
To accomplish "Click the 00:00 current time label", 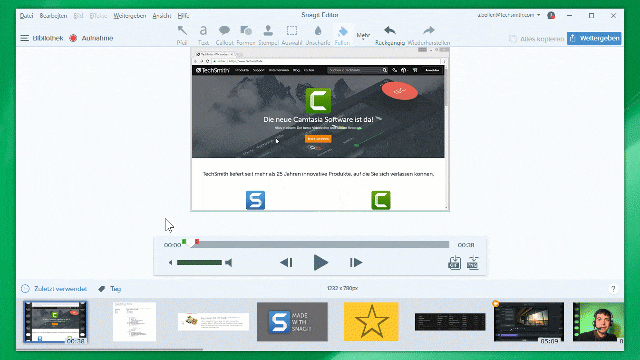I will click(172, 245).
